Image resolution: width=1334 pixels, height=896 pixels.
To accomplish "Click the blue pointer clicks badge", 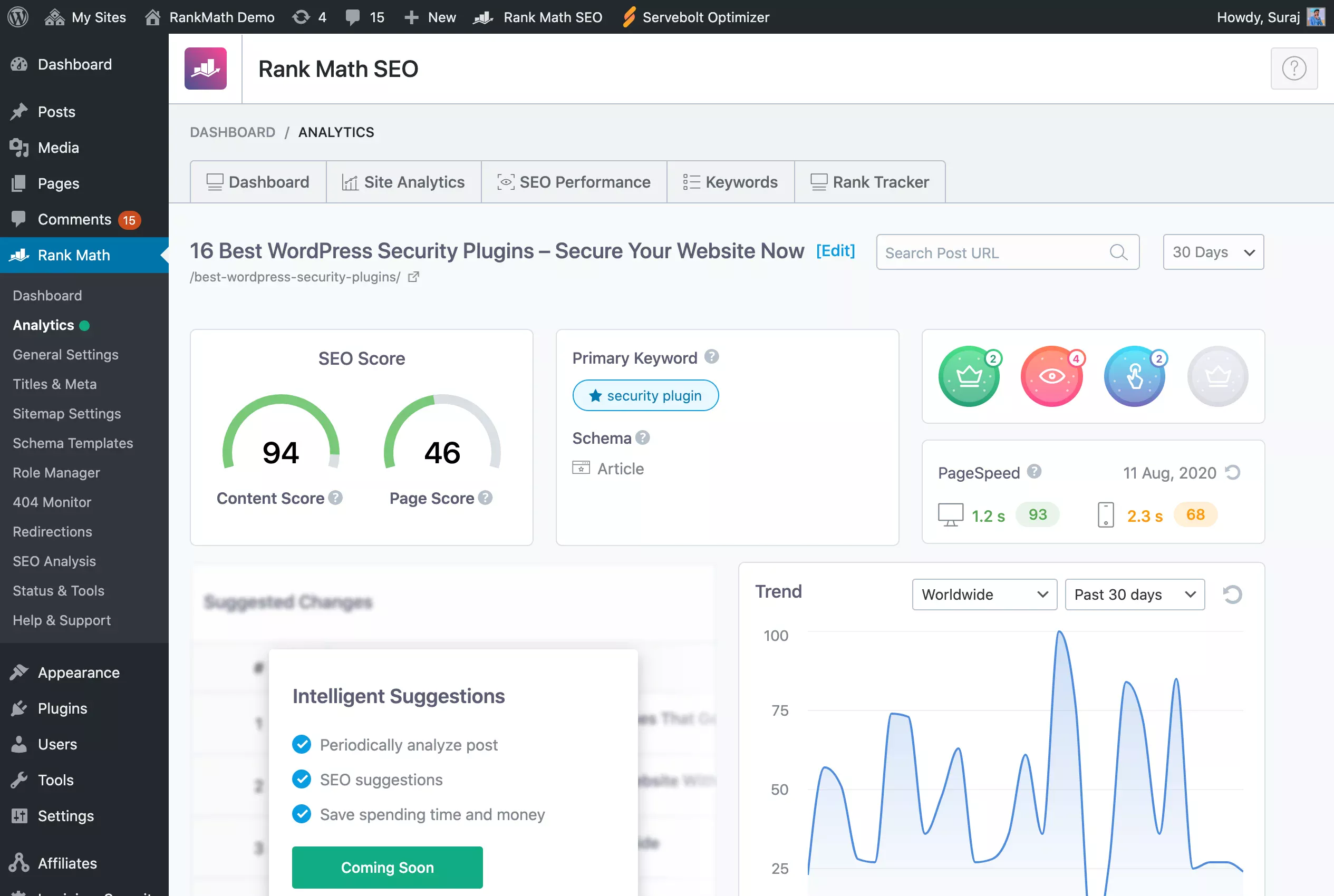I will click(x=1135, y=376).
